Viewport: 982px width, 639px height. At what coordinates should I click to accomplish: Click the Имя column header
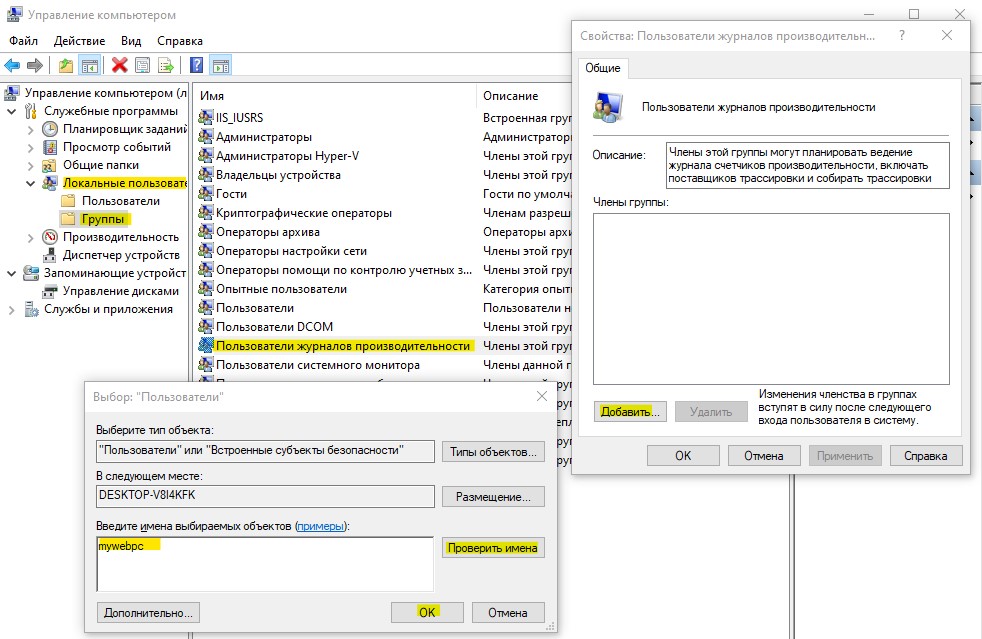pos(335,96)
